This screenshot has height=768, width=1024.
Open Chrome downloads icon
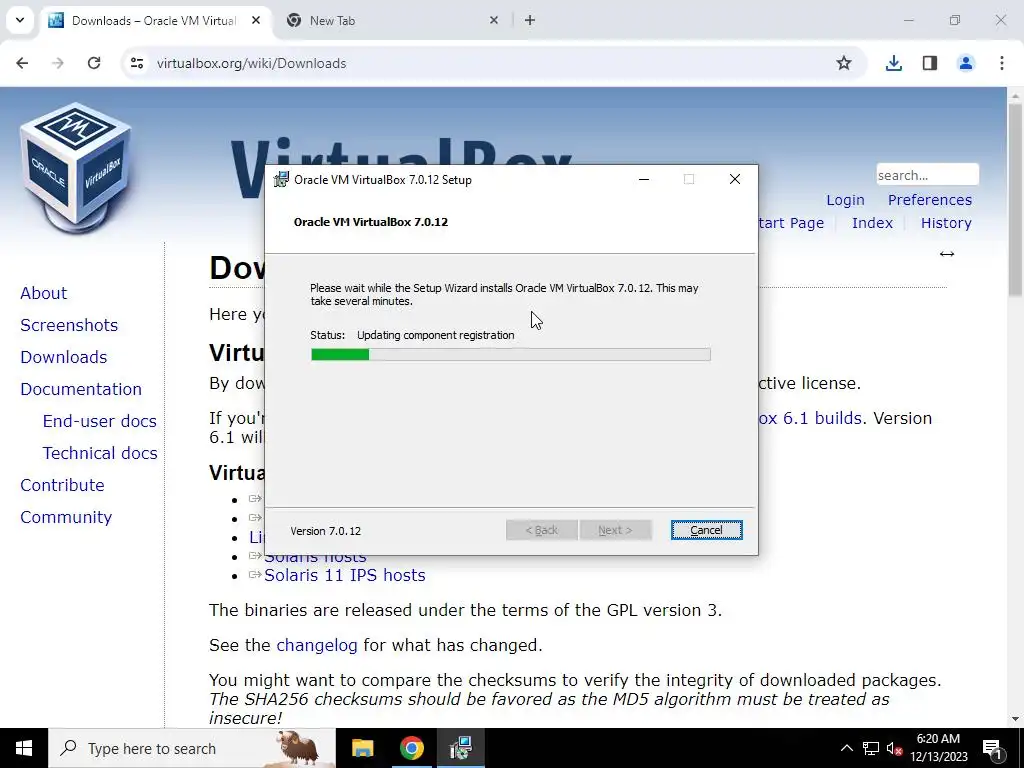pos(893,63)
